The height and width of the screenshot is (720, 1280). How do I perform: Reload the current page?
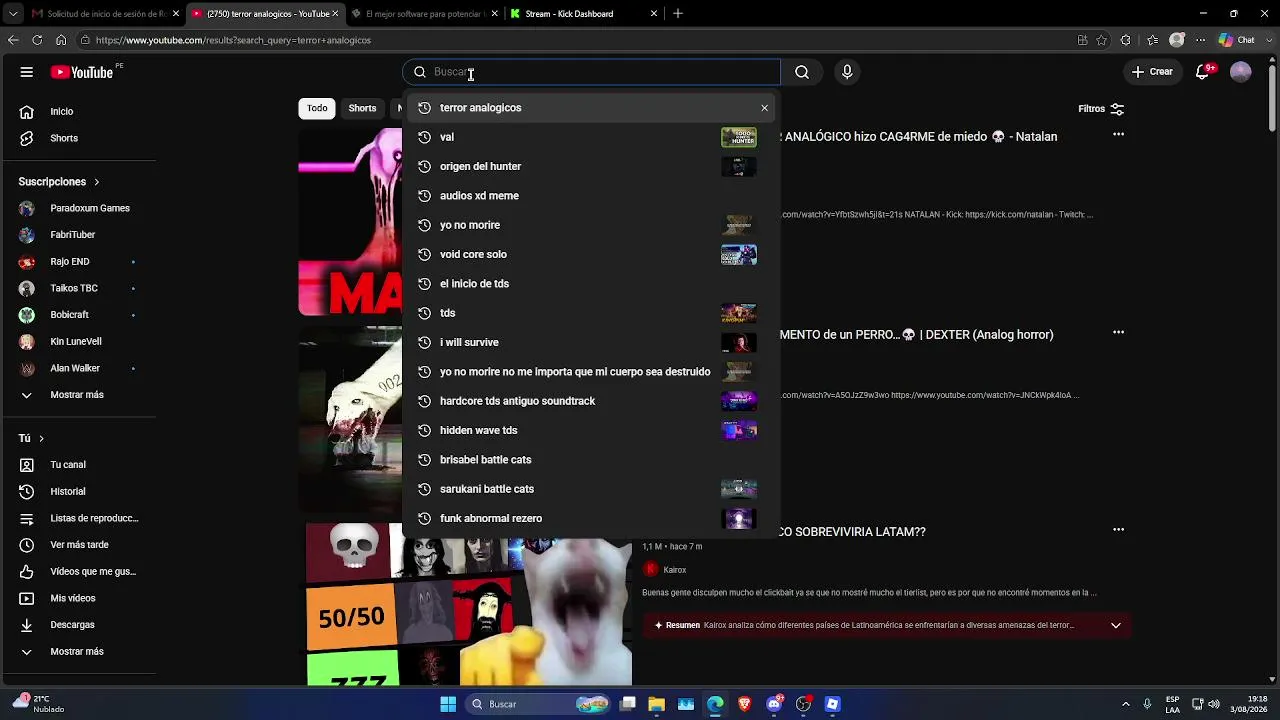37,40
